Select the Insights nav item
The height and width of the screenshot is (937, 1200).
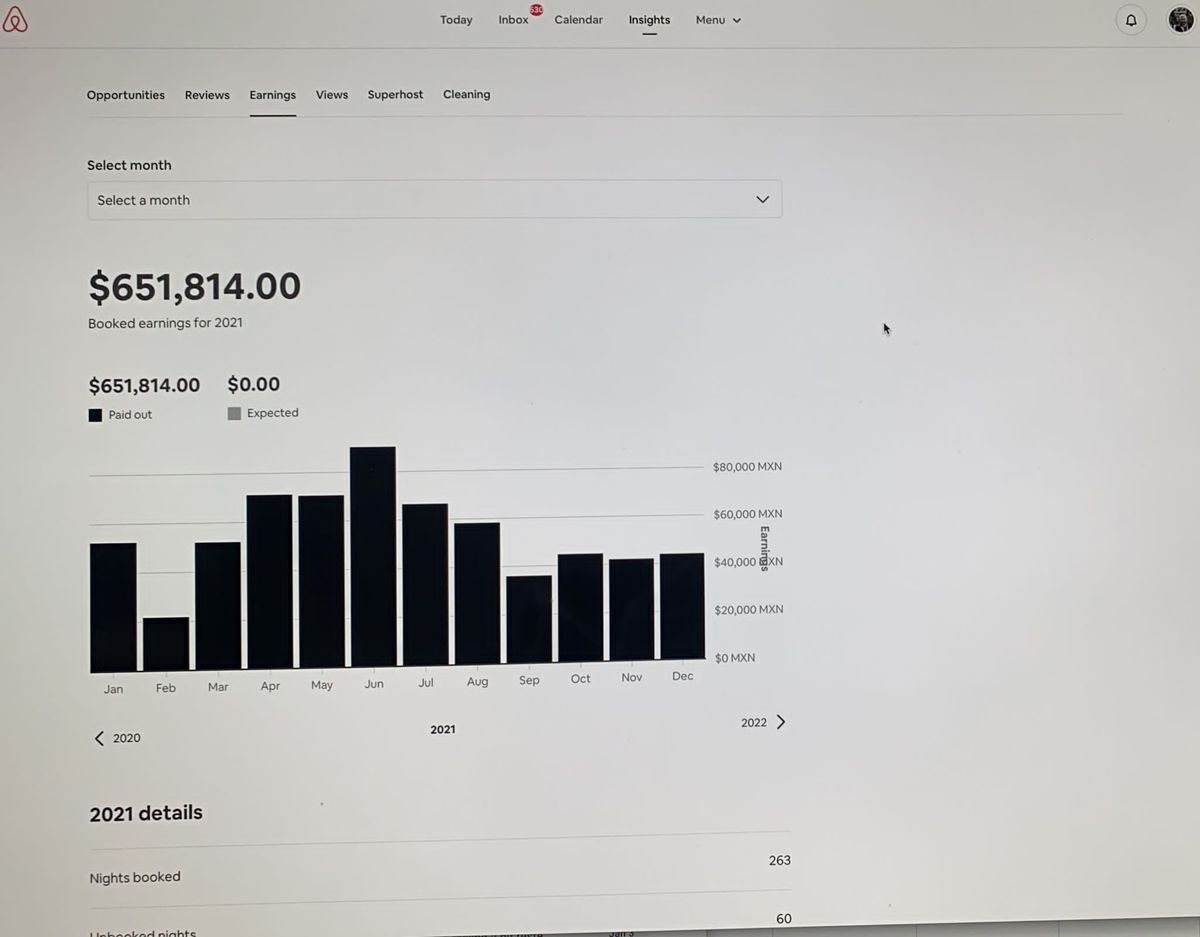click(649, 20)
